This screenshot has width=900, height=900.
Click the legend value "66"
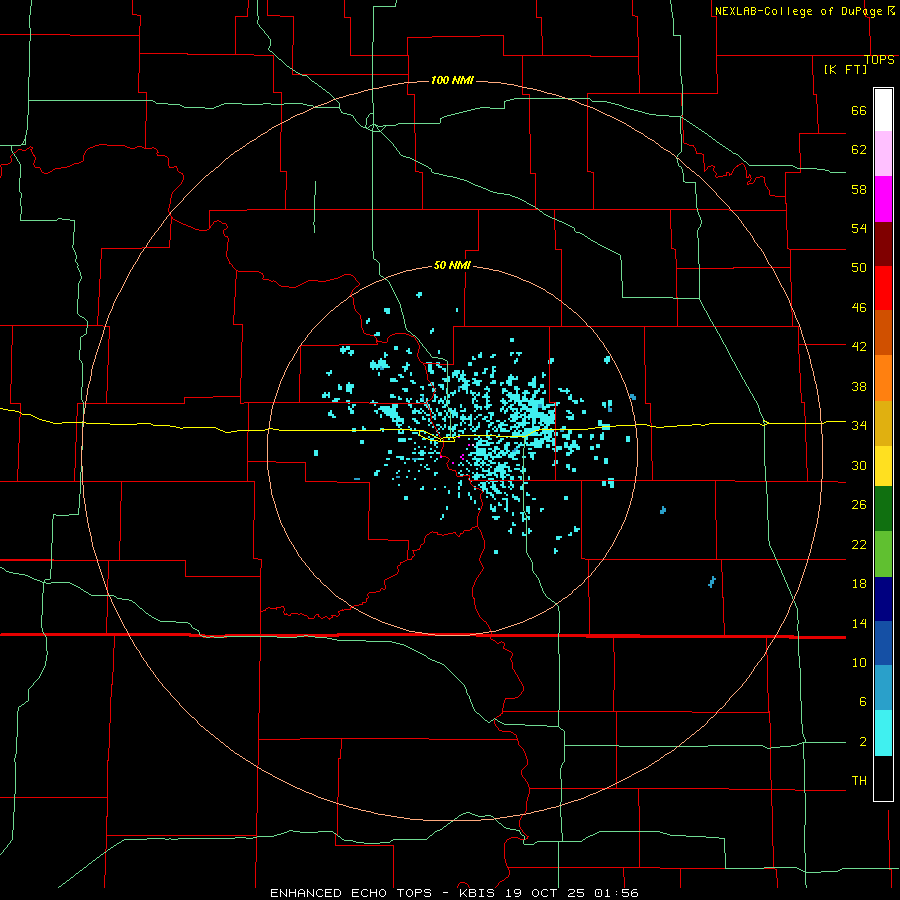(859, 111)
